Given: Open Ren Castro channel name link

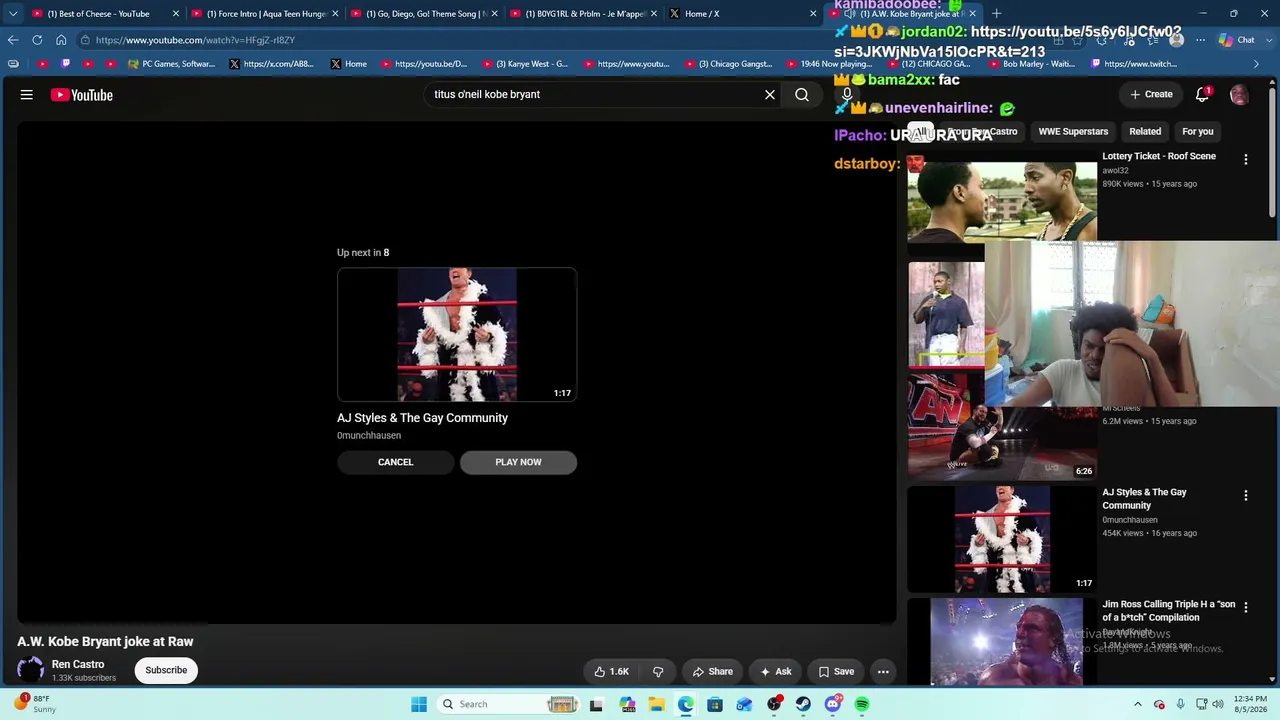Looking at the screenshot, I should 78,664.
